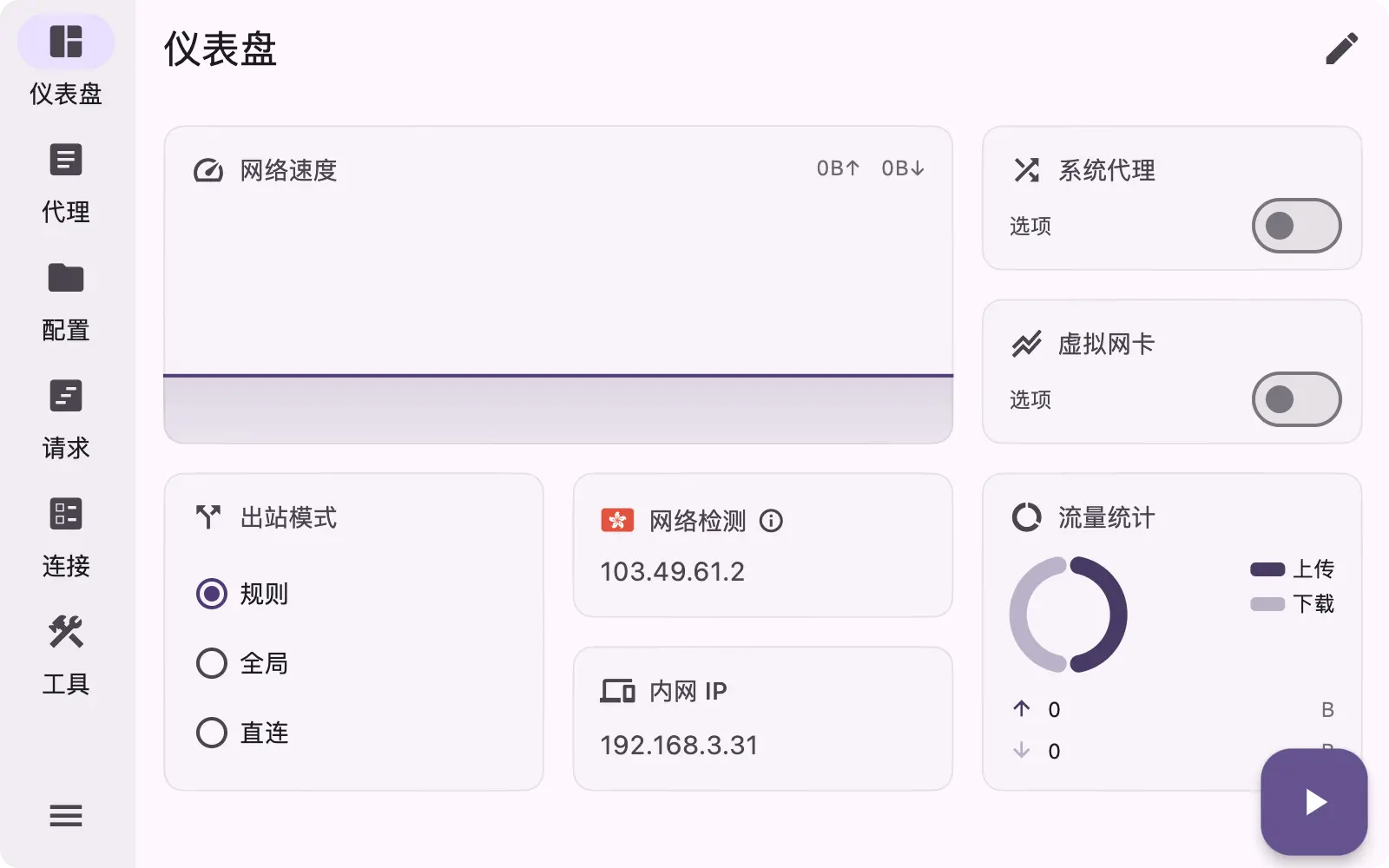Click the Hong Kong flag icon
1389x868 pixels.
coord(616,521)
